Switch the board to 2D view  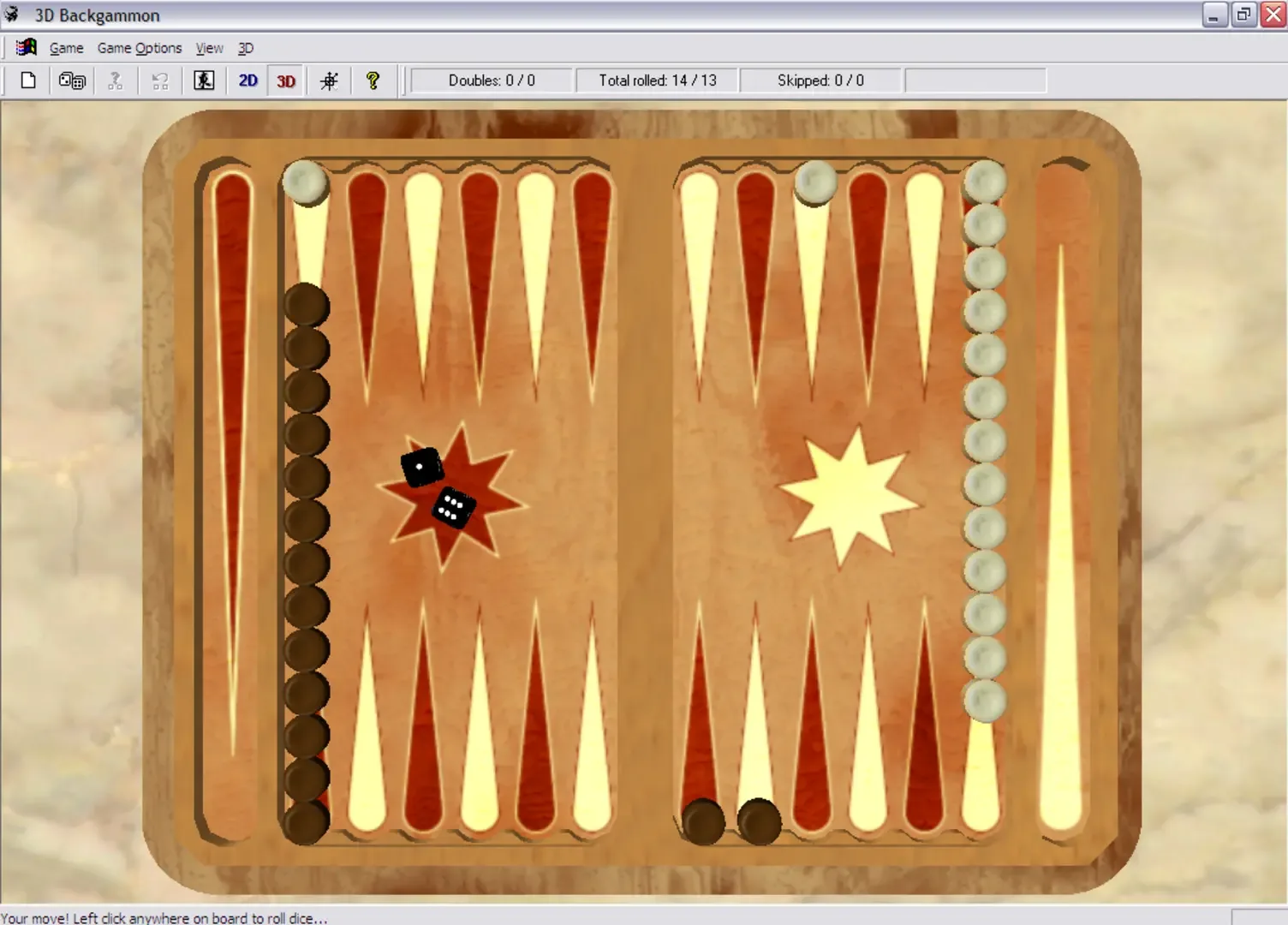247,80
